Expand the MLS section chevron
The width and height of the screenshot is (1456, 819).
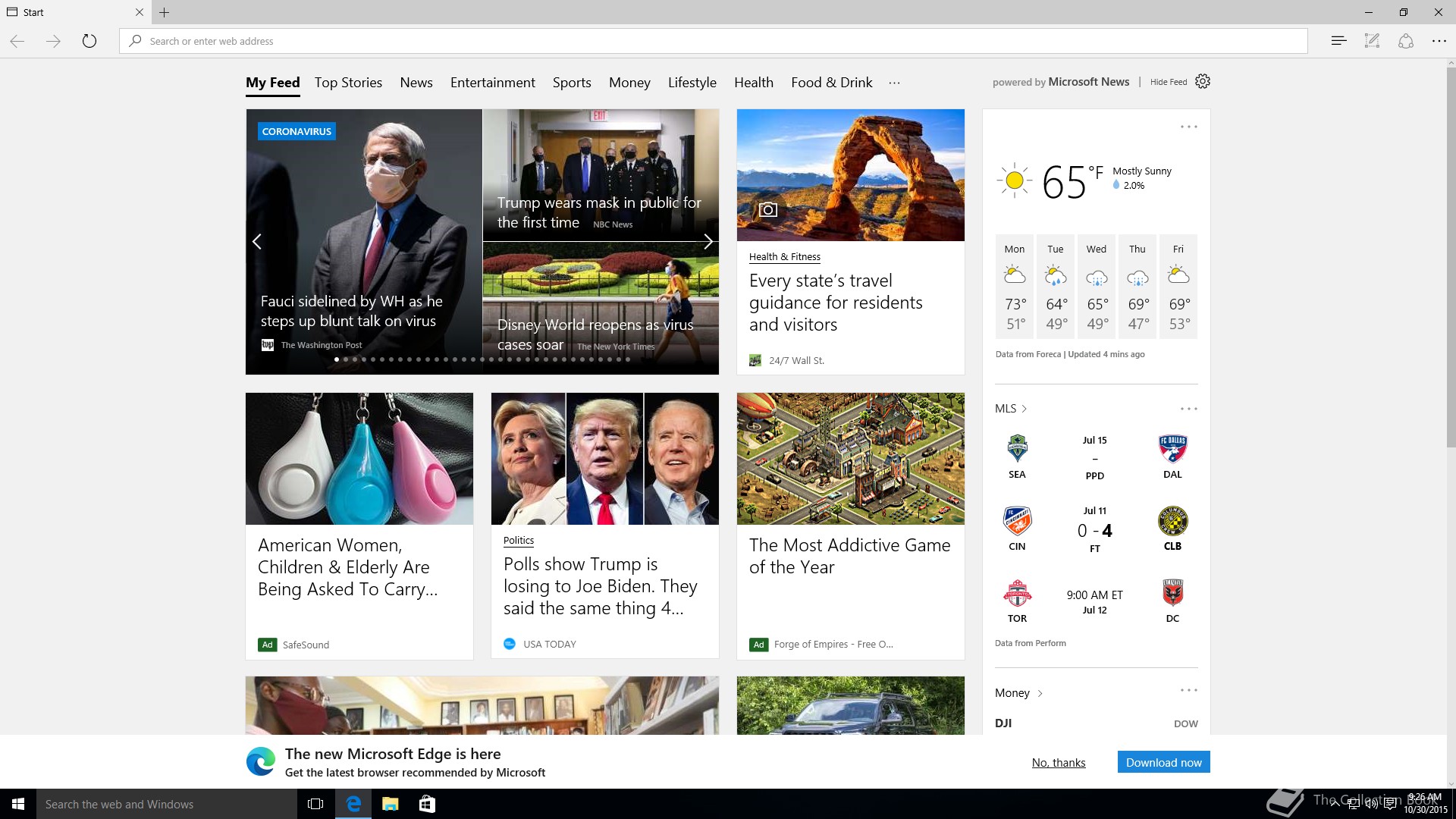click(1024, 409)
